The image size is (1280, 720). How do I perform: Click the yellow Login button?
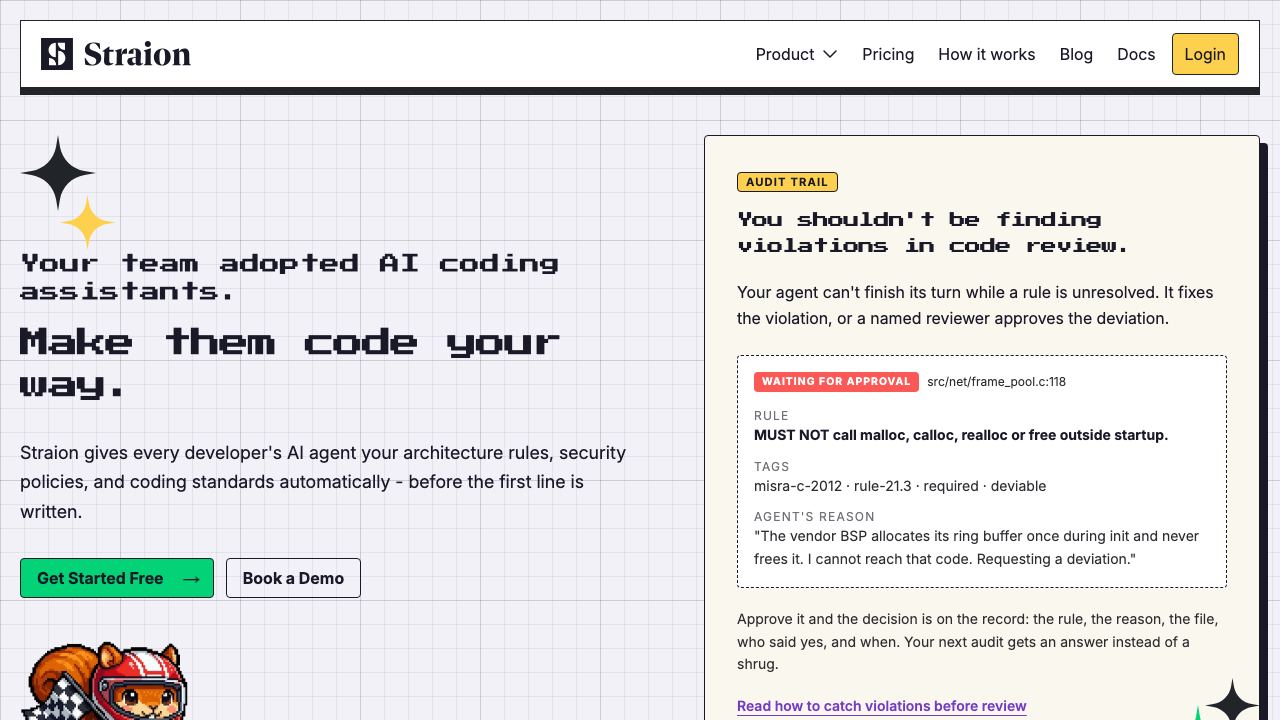click(1205, 54)
